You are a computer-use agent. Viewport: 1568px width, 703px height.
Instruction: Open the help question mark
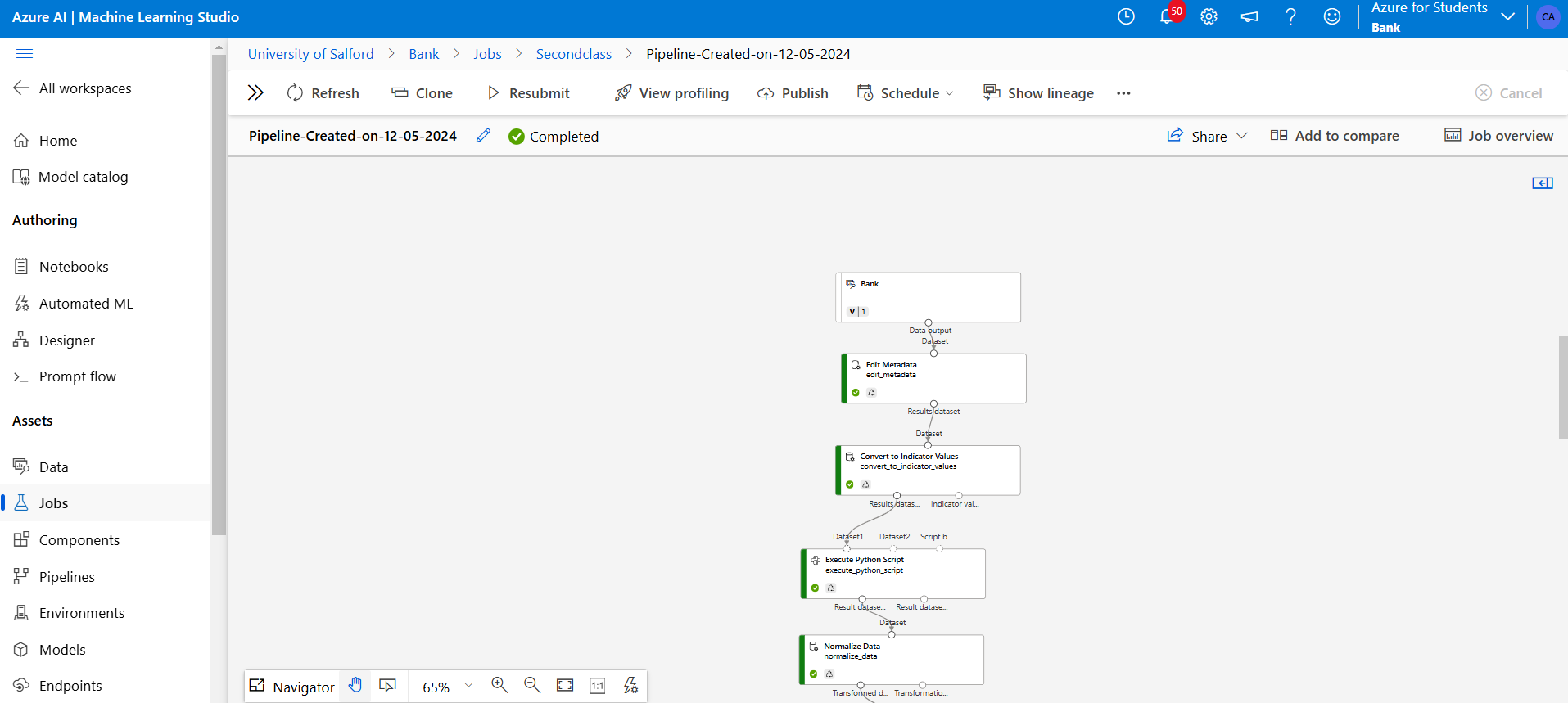tap(1290, 16)
